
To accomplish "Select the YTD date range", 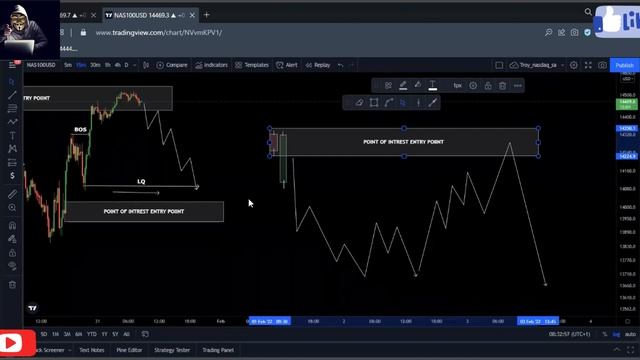I will click(91, 334).
